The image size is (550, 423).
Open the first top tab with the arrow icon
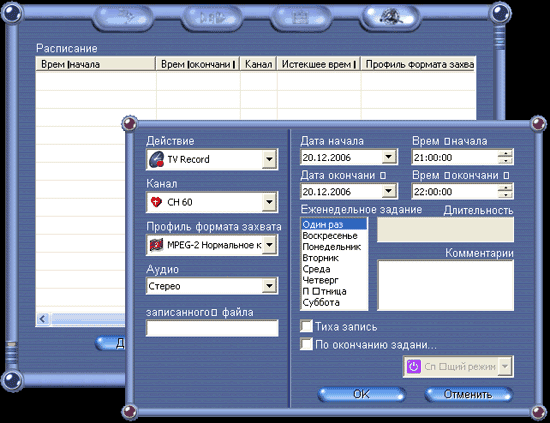(x=124, y=17)
